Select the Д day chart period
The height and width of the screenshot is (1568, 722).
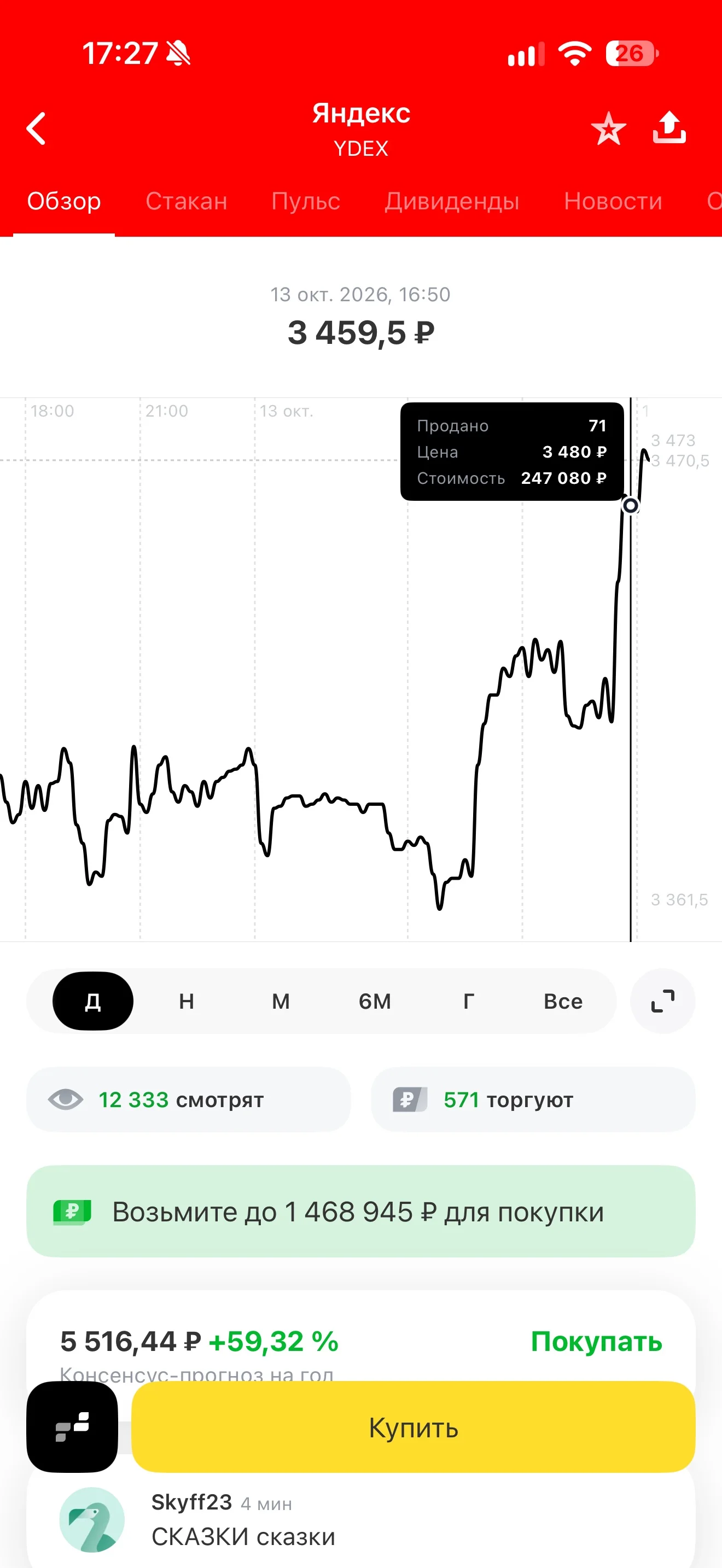tap(92, 1001)
